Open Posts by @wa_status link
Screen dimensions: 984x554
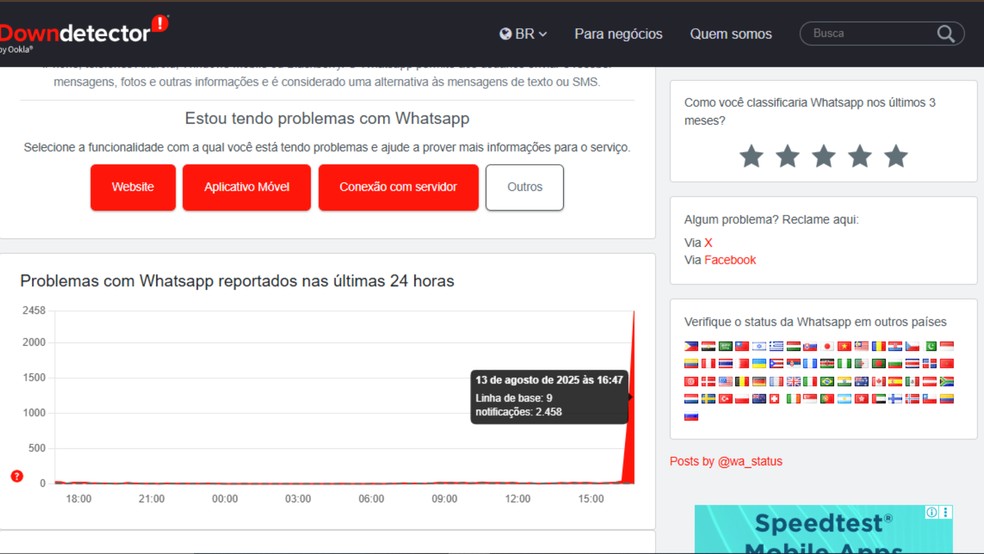(726, 461)
